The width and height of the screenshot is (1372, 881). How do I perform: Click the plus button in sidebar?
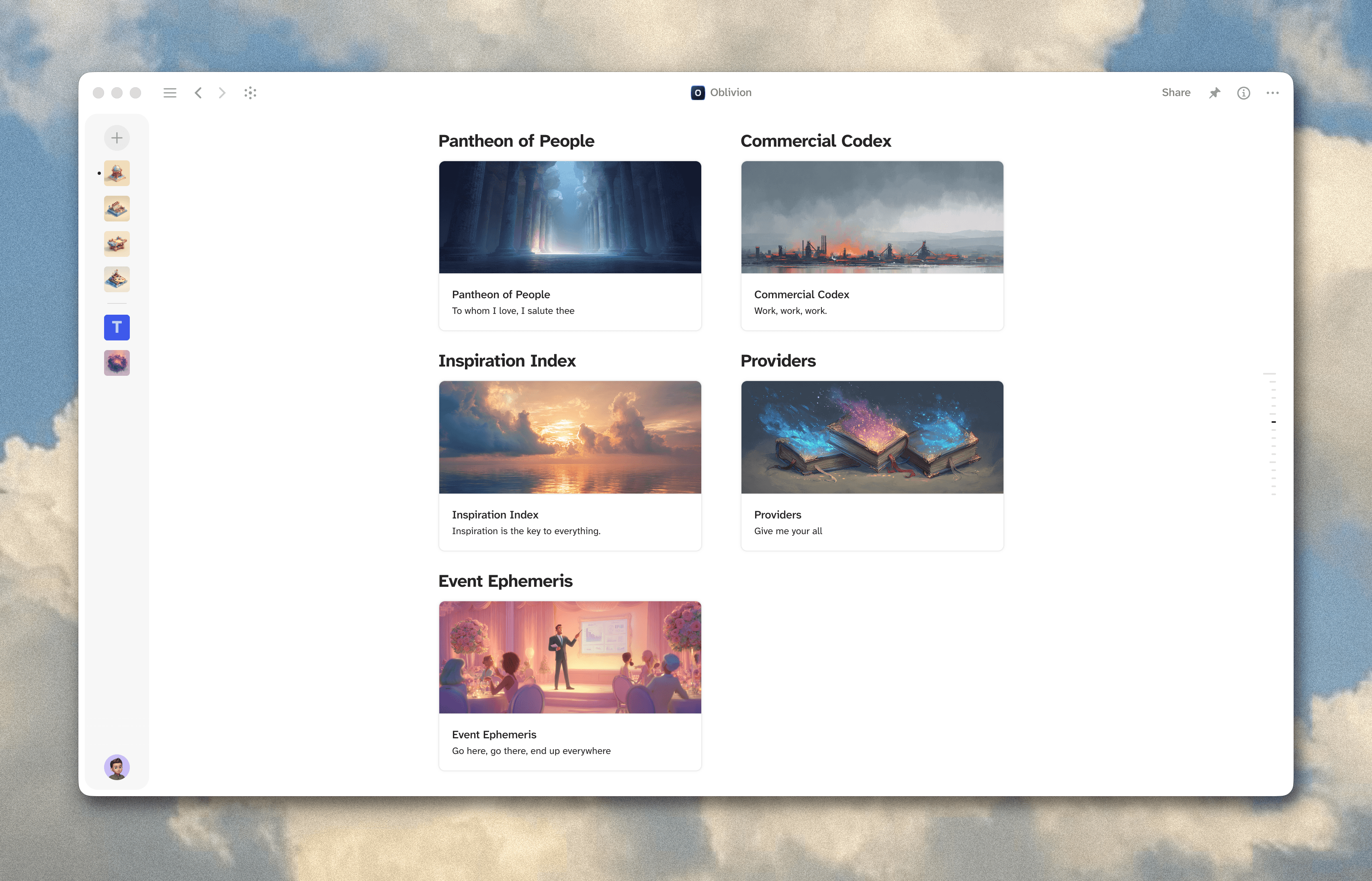117,138
